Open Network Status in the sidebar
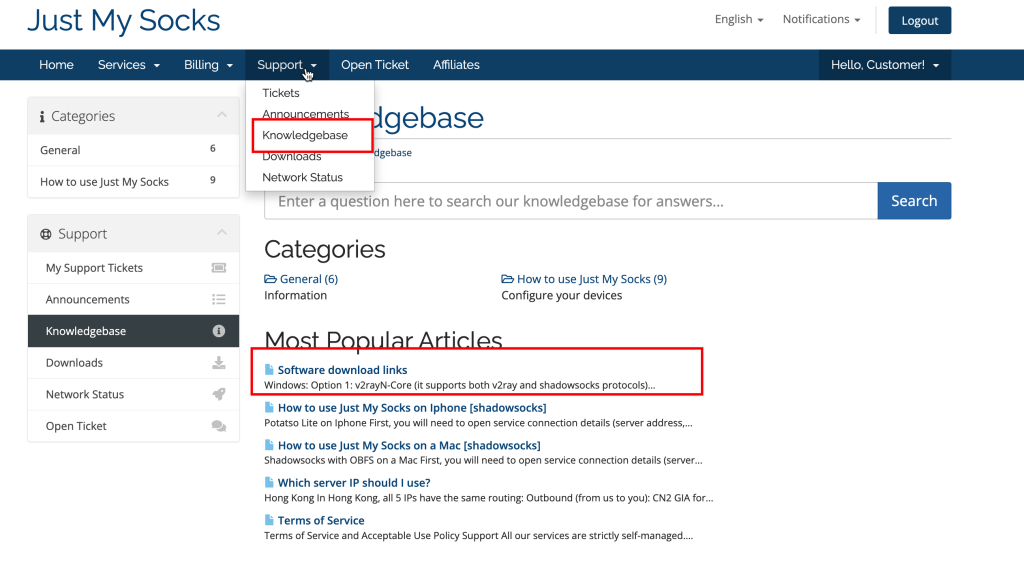The height and width of the screenshot is (563, 1024). pyautogui.click(x=133, y=394)
